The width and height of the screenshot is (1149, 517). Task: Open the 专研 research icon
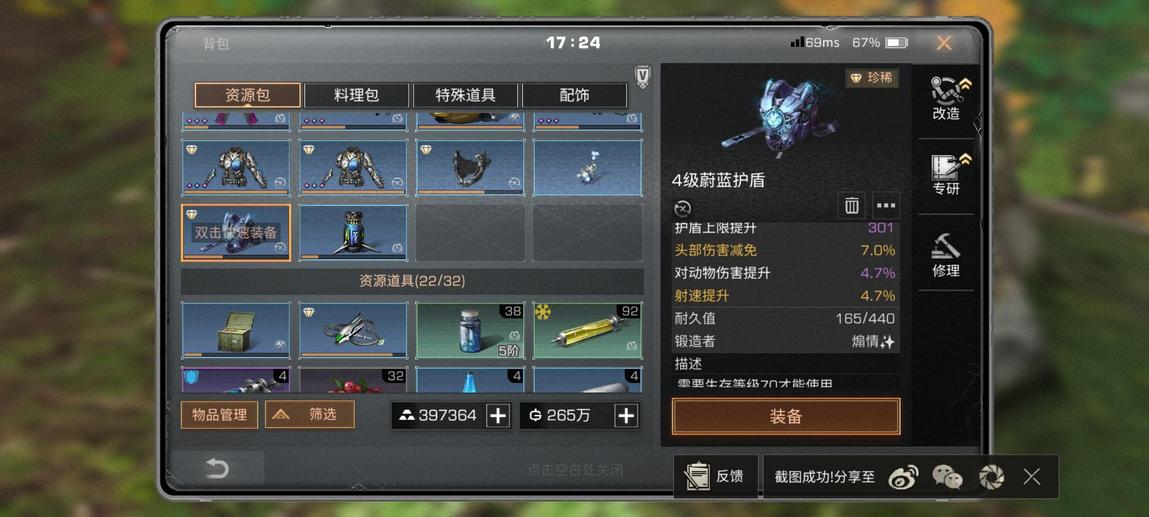tap(946, 175)
